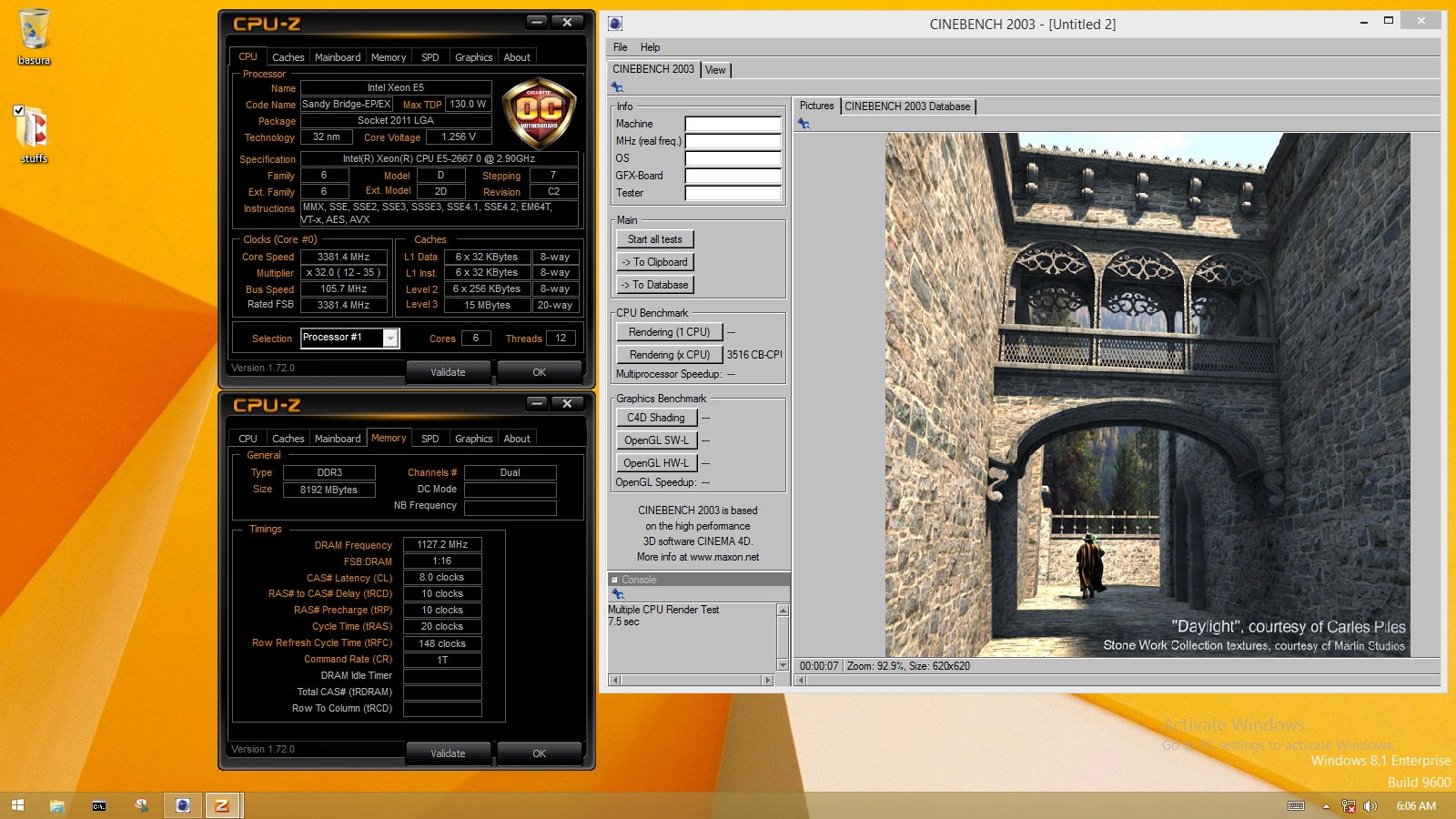The image size is (1456, 819).
Task: Open the touch keyboard tray icon
Action: [1297, 806]
